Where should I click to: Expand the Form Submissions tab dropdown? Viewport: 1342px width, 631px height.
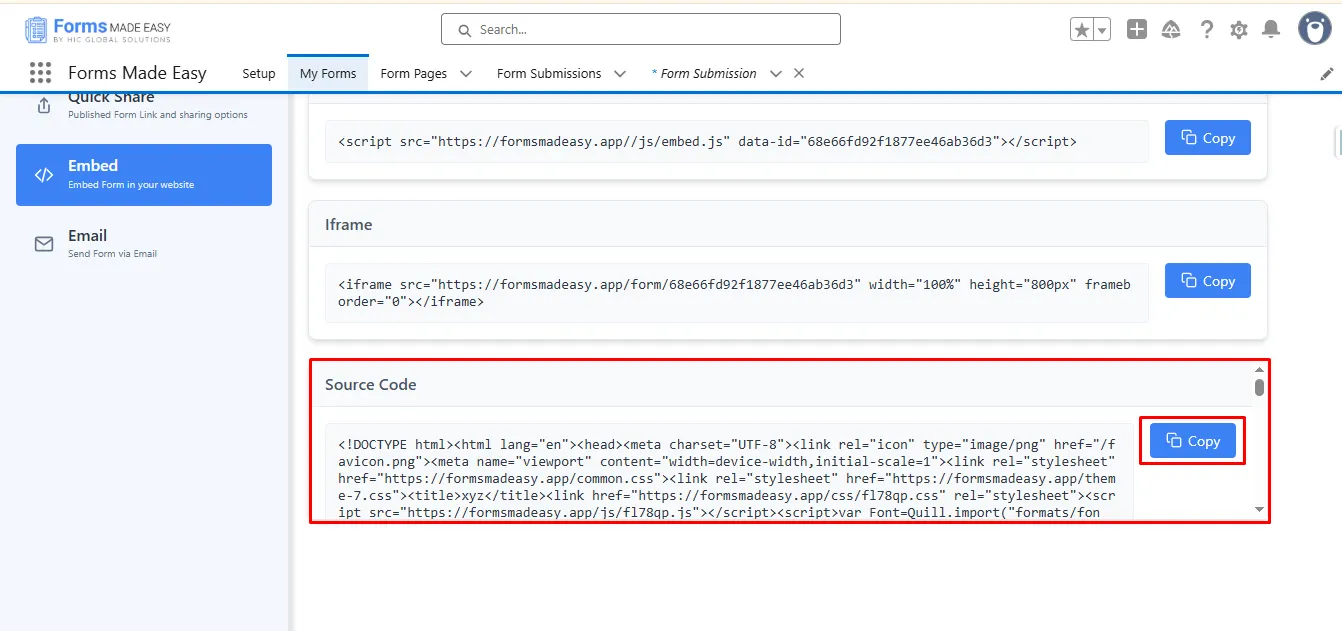click(x=620, y=74)
